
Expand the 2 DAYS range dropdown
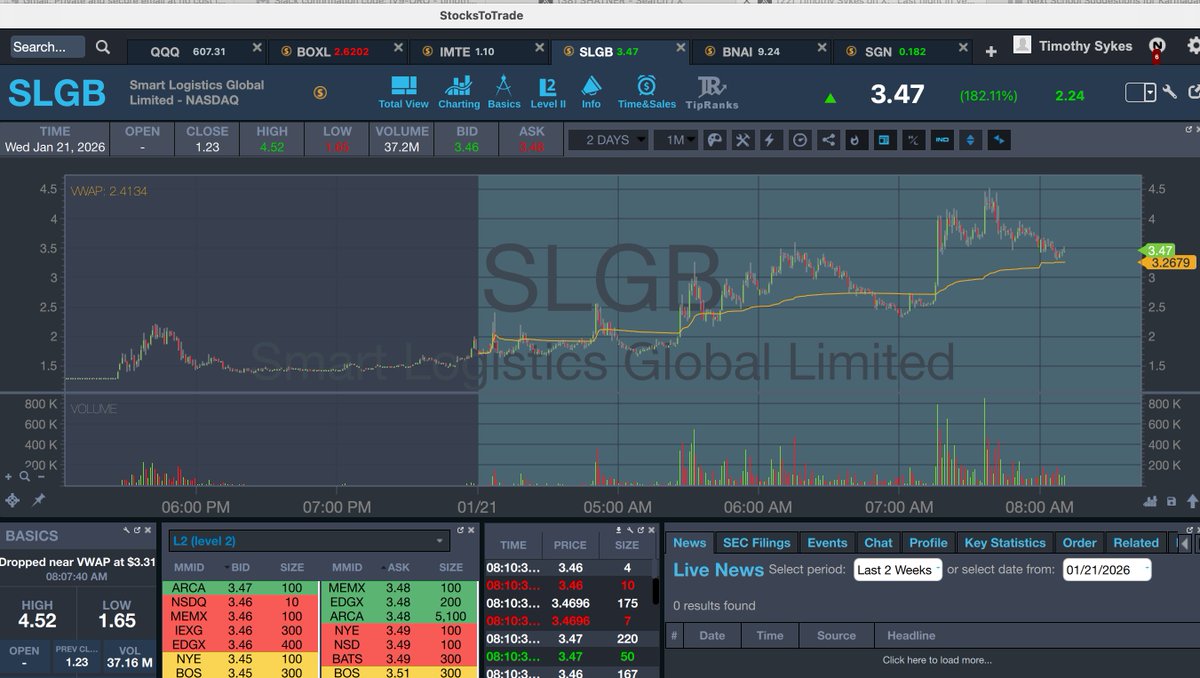click(x=607, y=140)
